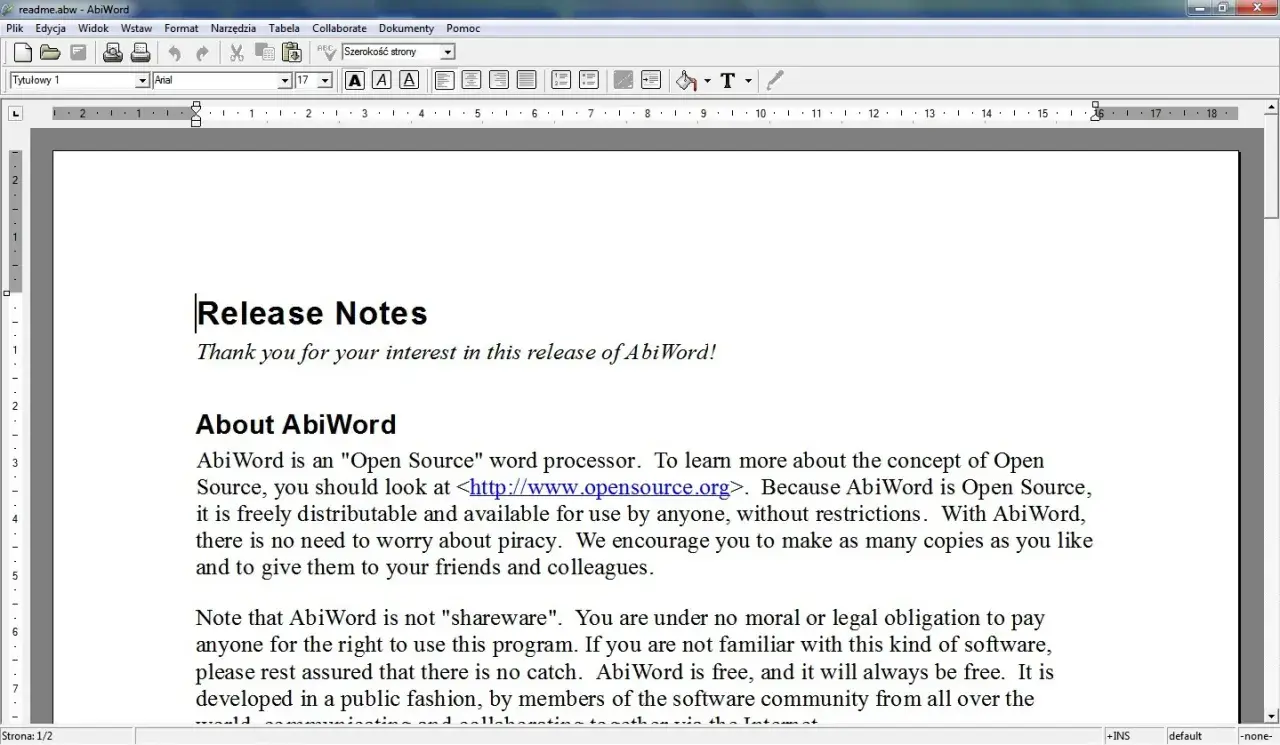Click the top margin marker on vertical ruler
The image size is (1280, 745).
tap(7, 293)
